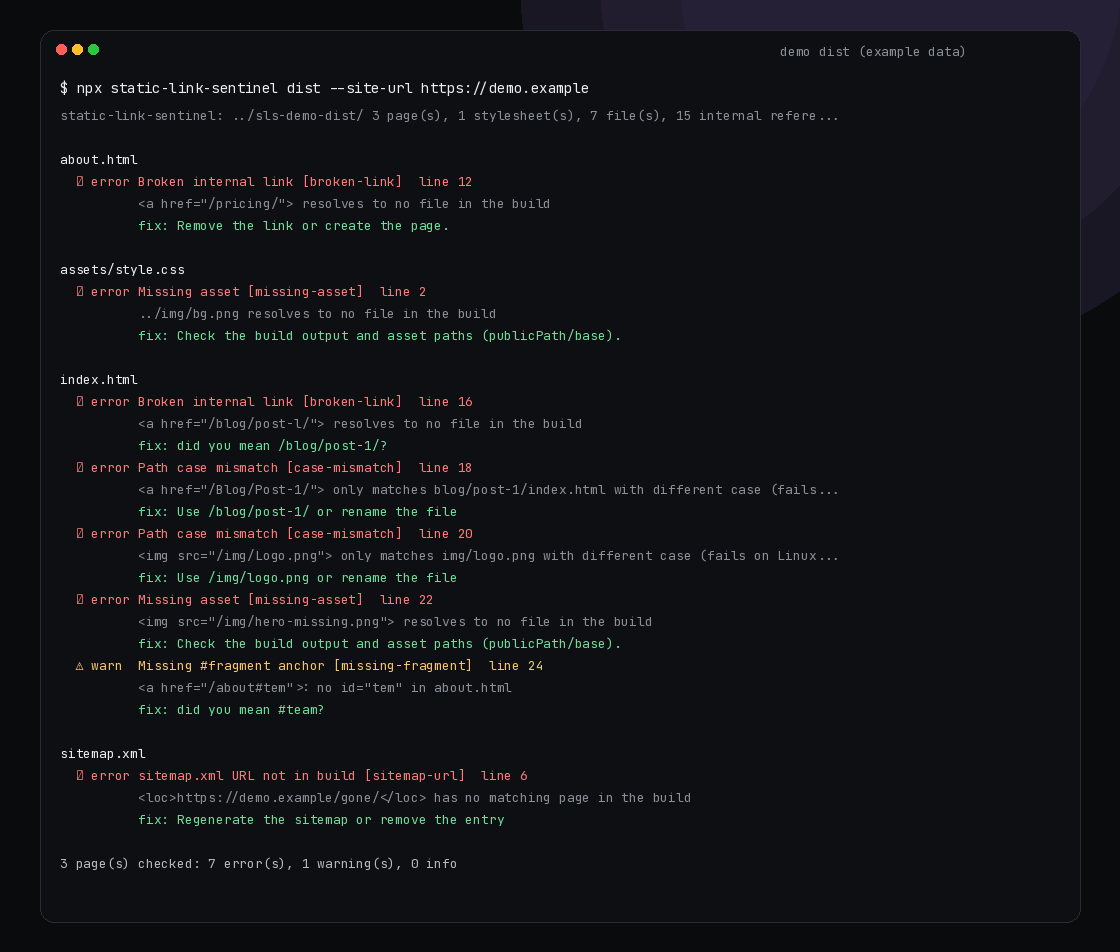Viewport: 1120px width, 952px height.
Task: Click the 'demo dist (example data)' title
Action: pyautogui.click(x=872, y=51)
